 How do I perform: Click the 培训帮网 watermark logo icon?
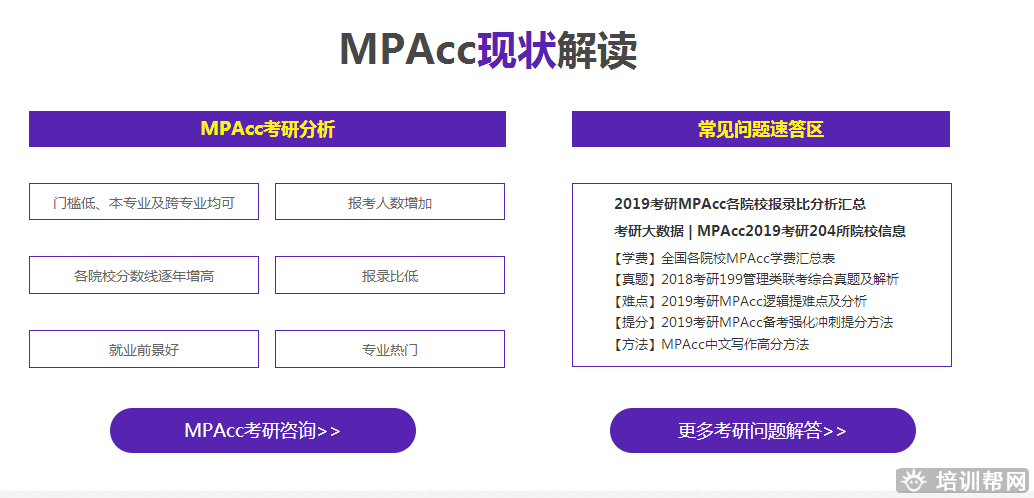pyautogui.click(x=912, y=481)
